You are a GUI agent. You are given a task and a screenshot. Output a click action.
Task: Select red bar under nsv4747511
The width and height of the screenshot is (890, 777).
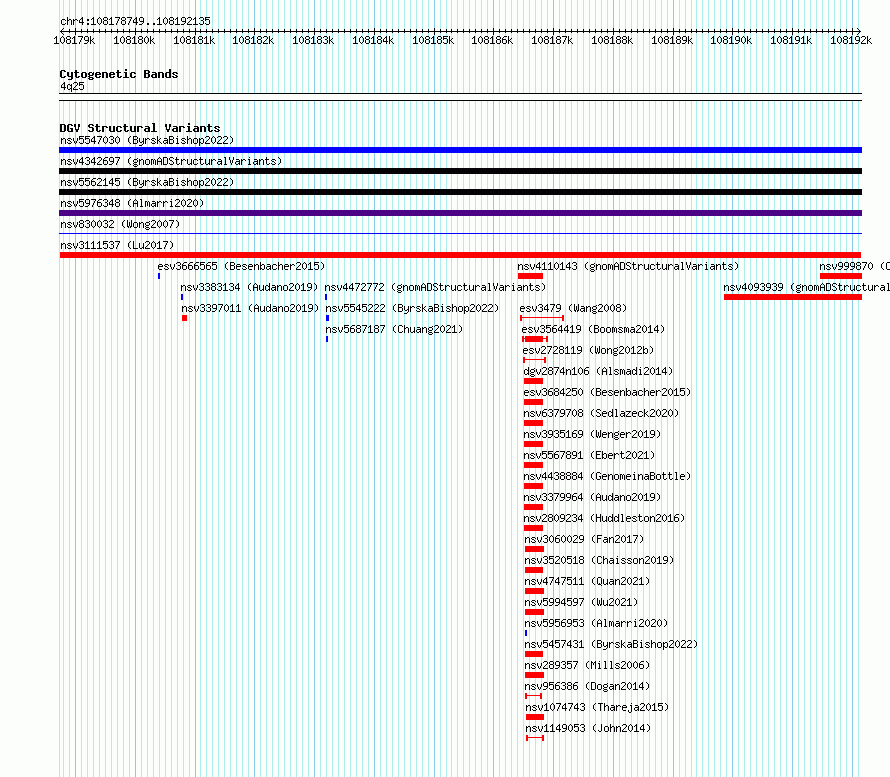click(534, 591)
